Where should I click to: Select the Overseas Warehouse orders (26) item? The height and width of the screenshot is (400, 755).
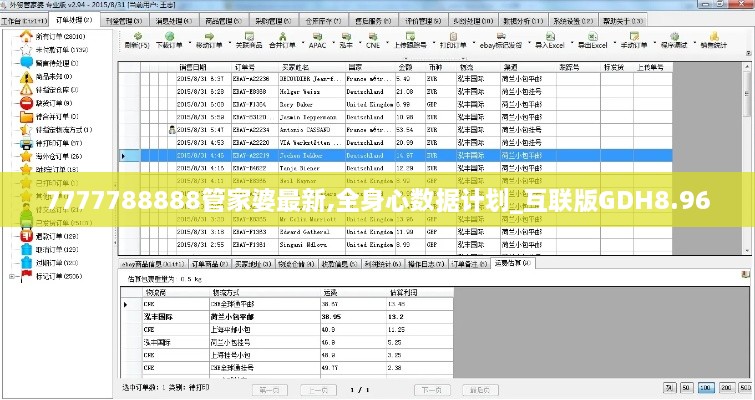(51, 156)
